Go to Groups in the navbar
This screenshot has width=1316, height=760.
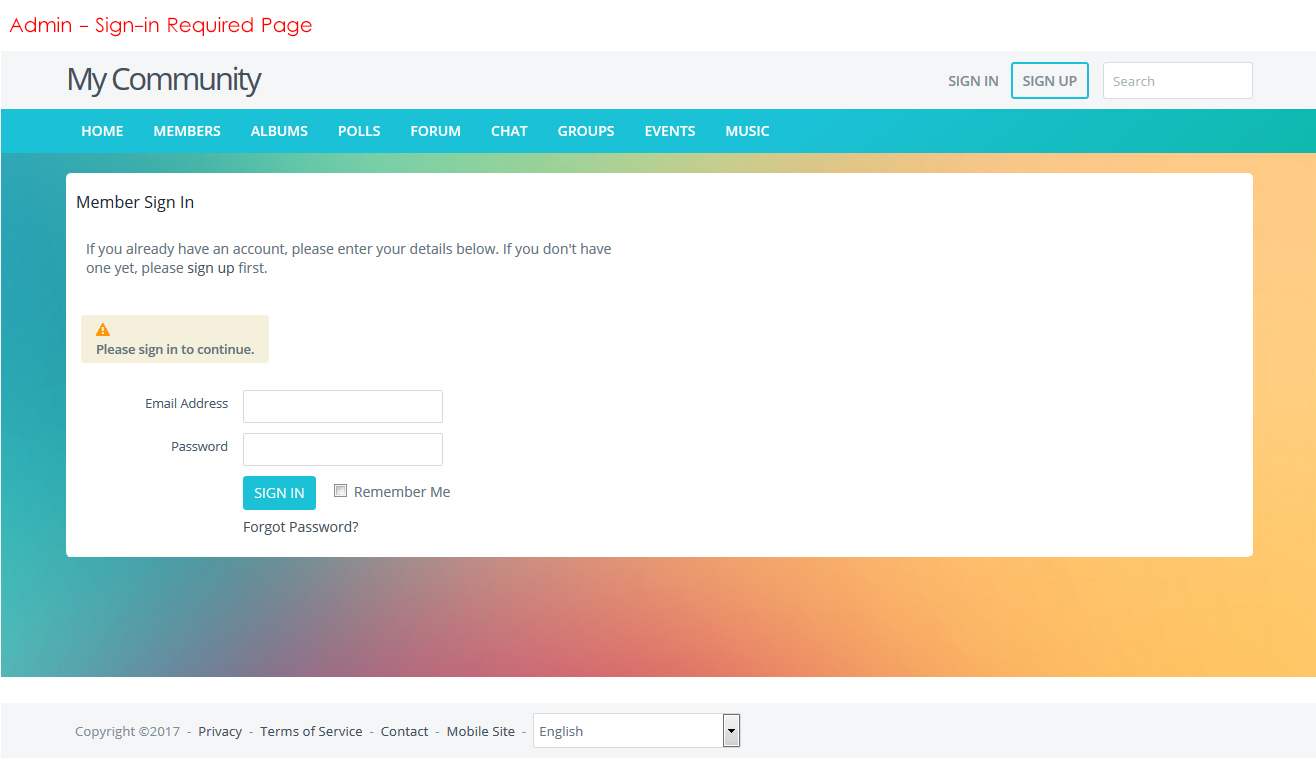[586, 131]
